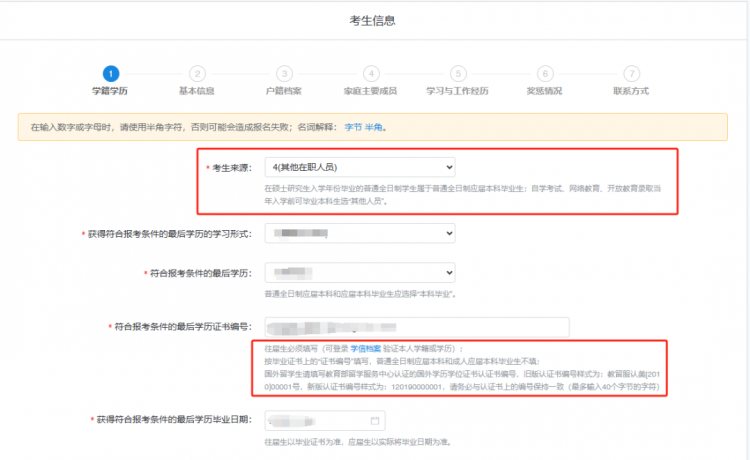The height and width of the screenshot is (460, 750).
Task: Select the step 3 circle icon
Action: coord(284,73)
